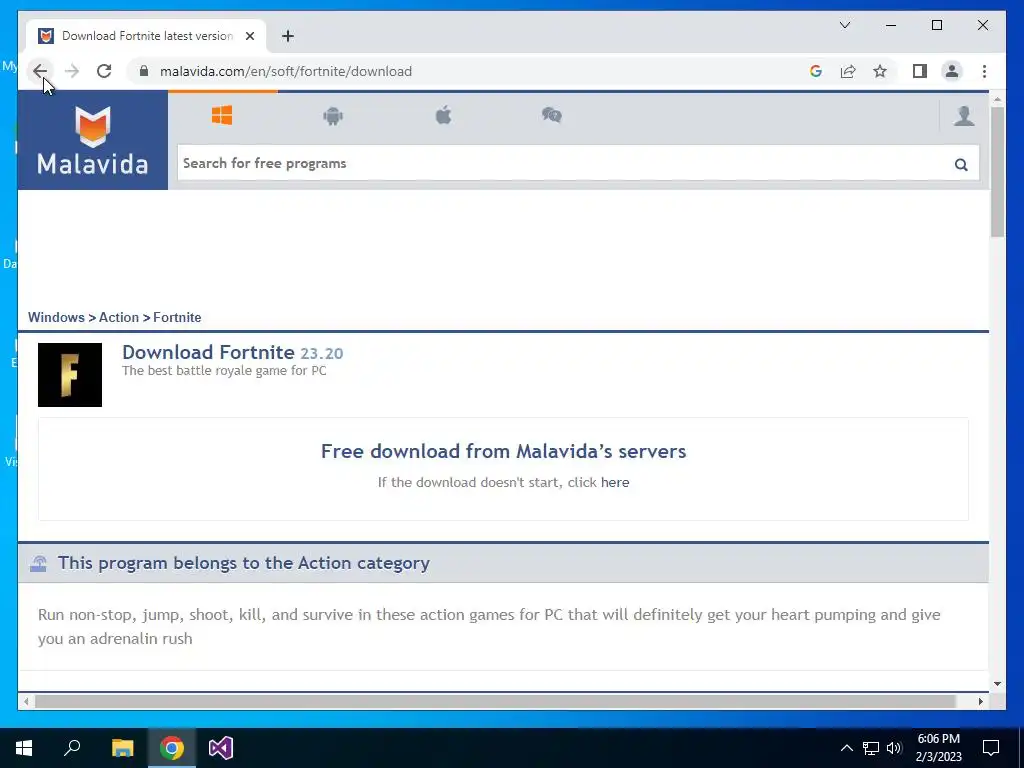Click horizontal scrollbar left arrow
1024x768 pixels.
(x=26, y=701)
